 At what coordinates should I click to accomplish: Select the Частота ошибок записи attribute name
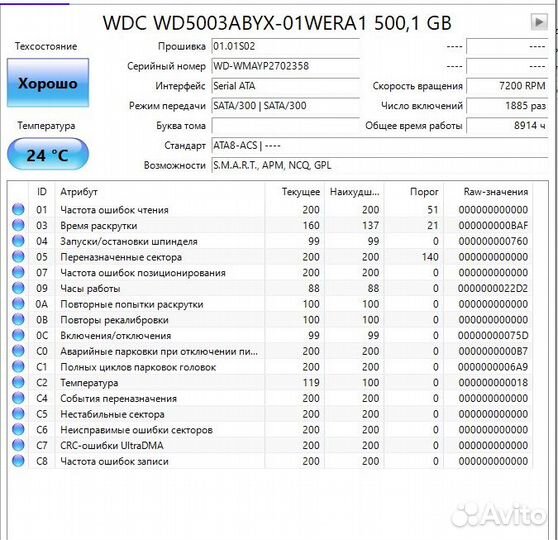point(114,461)
